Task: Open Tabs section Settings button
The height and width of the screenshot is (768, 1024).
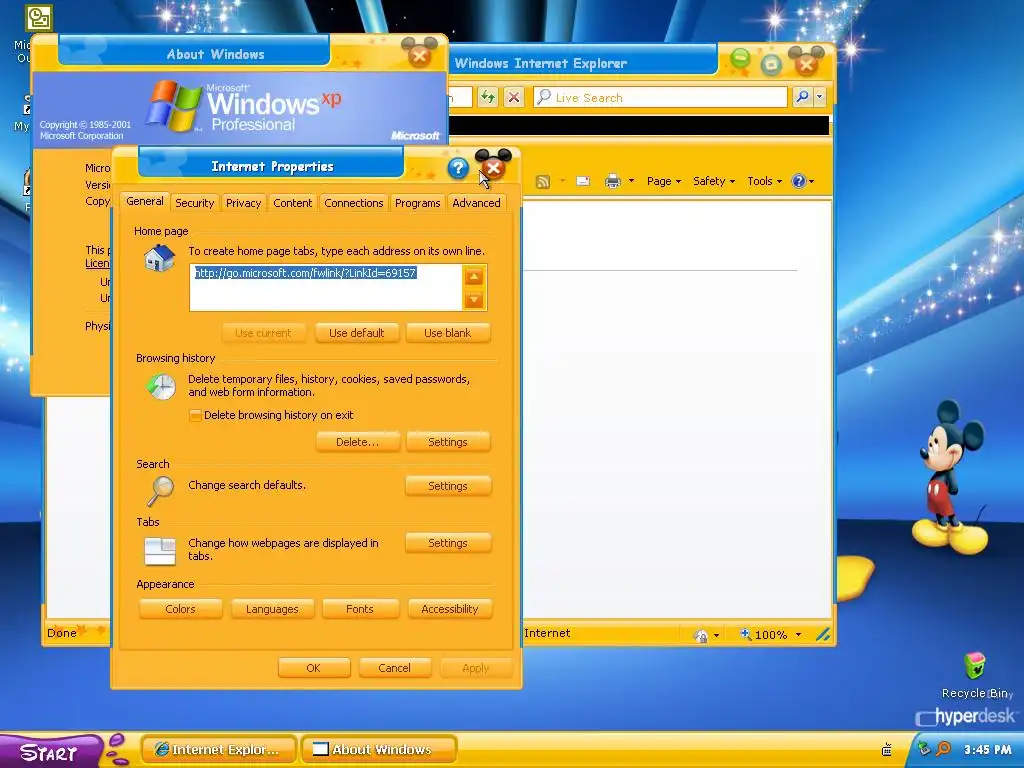Action: (447, 543)
